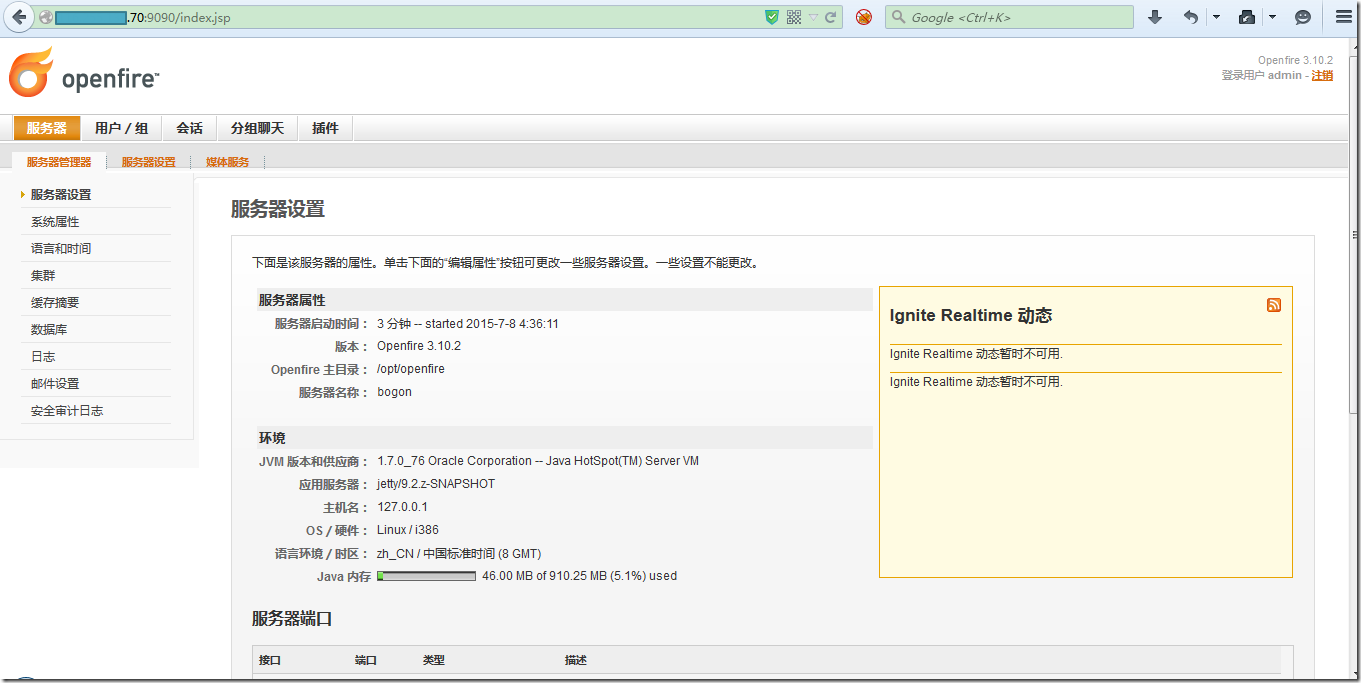Screen dimensions: 1361x683
Task: Click the 描述 column header
Action: point(575,660)
